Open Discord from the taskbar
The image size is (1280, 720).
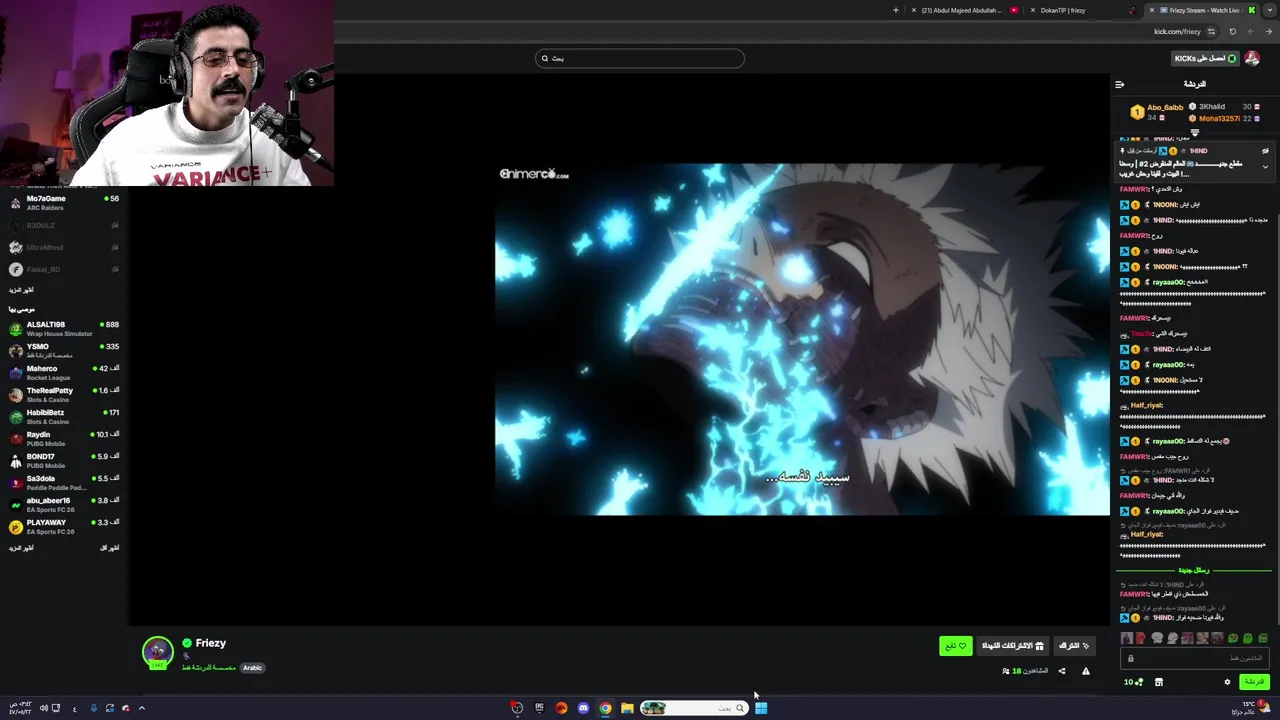tap(583, 708)
